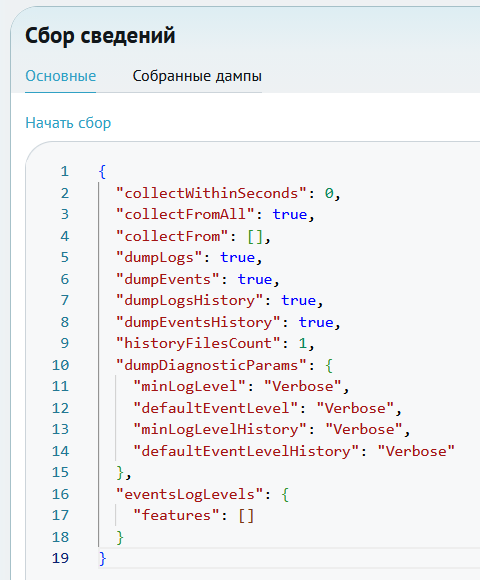Screen dimensions: 480x580
Task: Click the "Verbose" value of minLogLevelHistory
Action: click(364, 429)
